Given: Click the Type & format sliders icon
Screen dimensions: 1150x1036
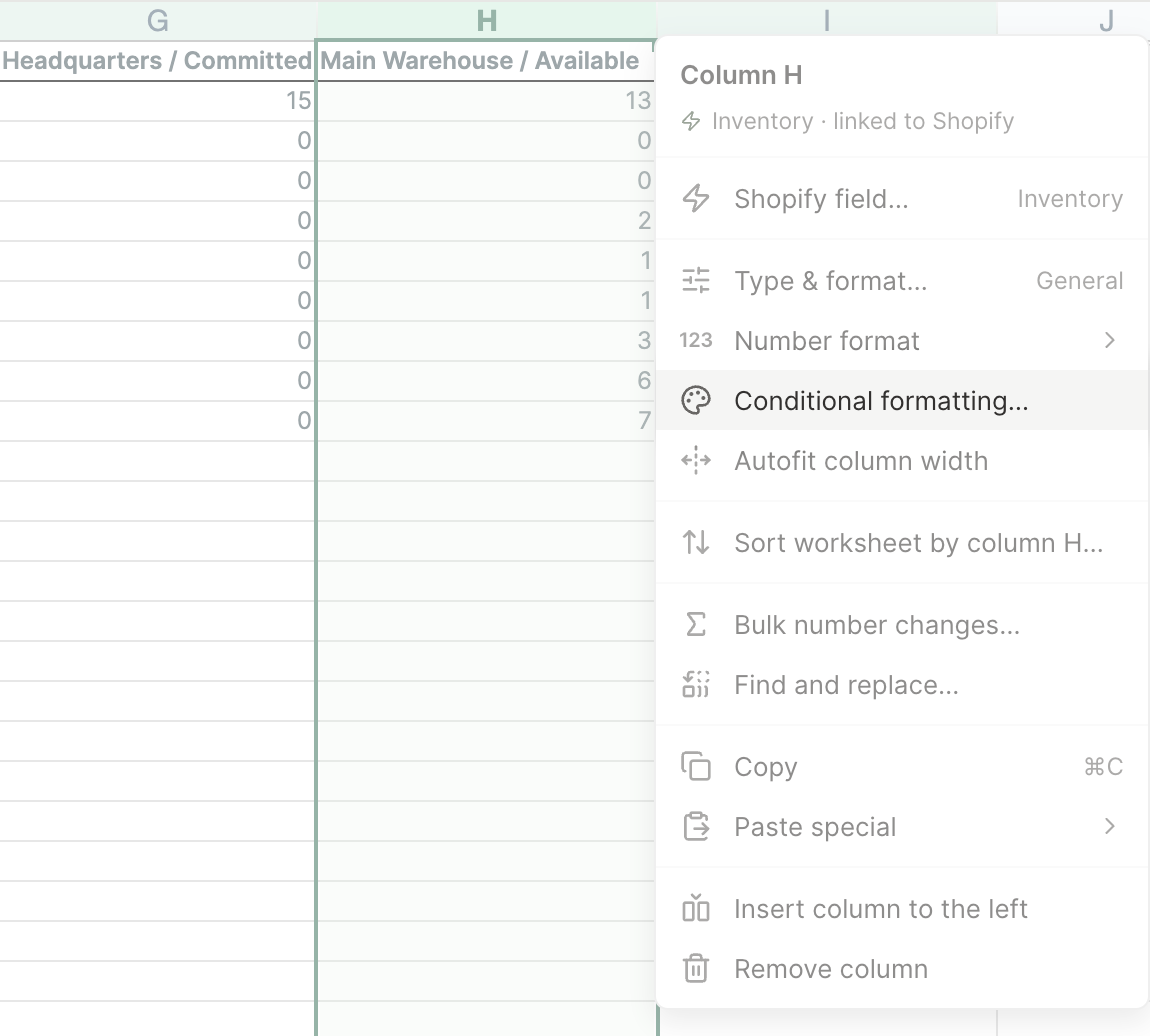Looking at the screenshot, I should pyautogui.click(x=695, y=281).
